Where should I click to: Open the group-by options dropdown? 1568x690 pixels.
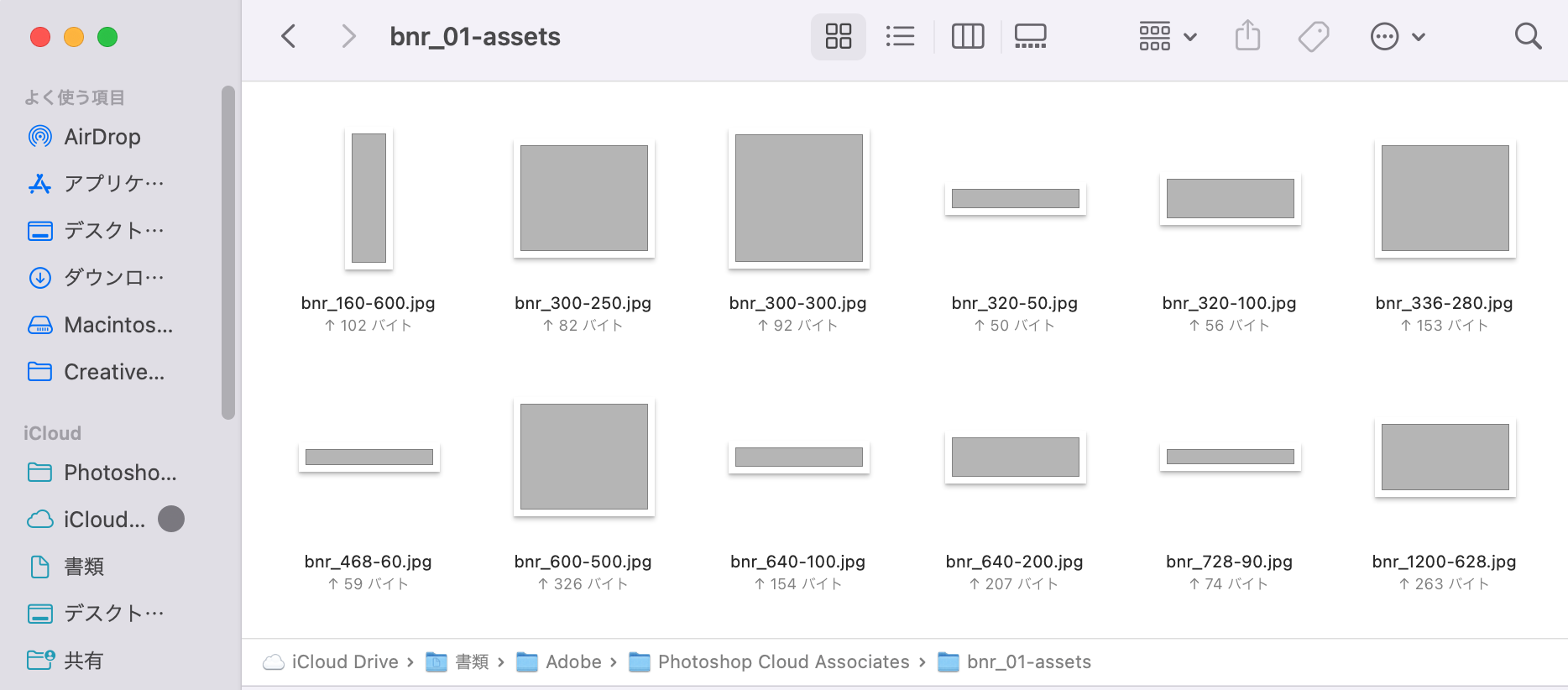tap(1168, 37)
